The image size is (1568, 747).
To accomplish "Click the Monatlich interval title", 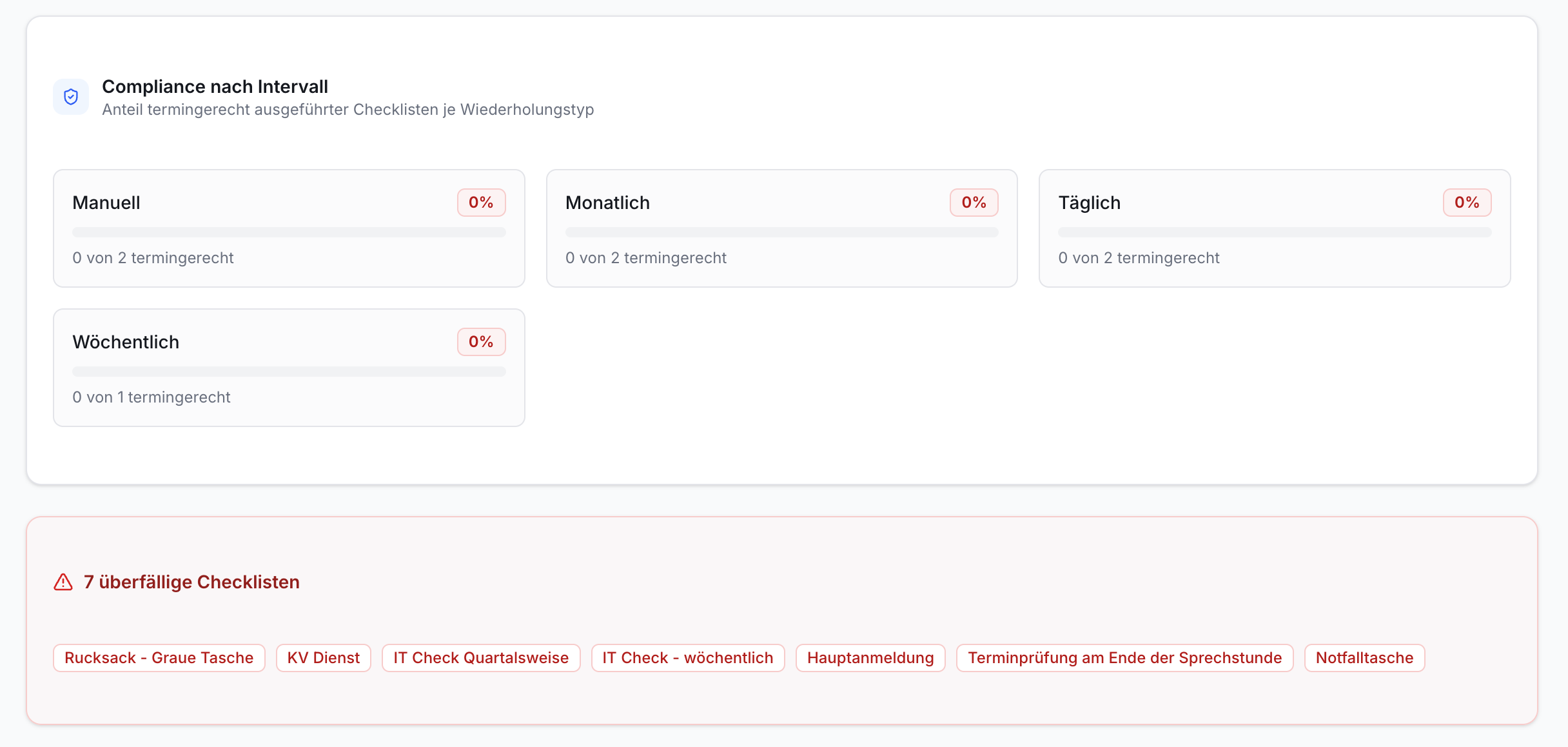I will click(607, 203).
